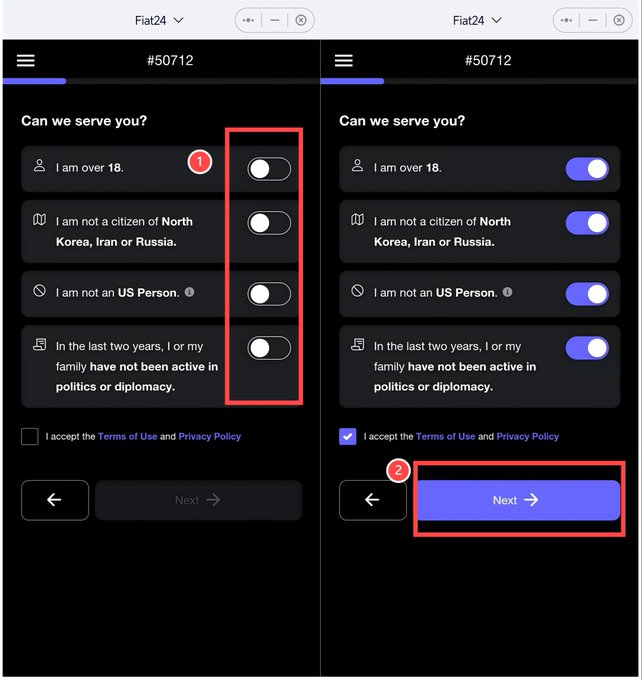Enable the 'I am over 18' toggle in left panel

[269, 169]
